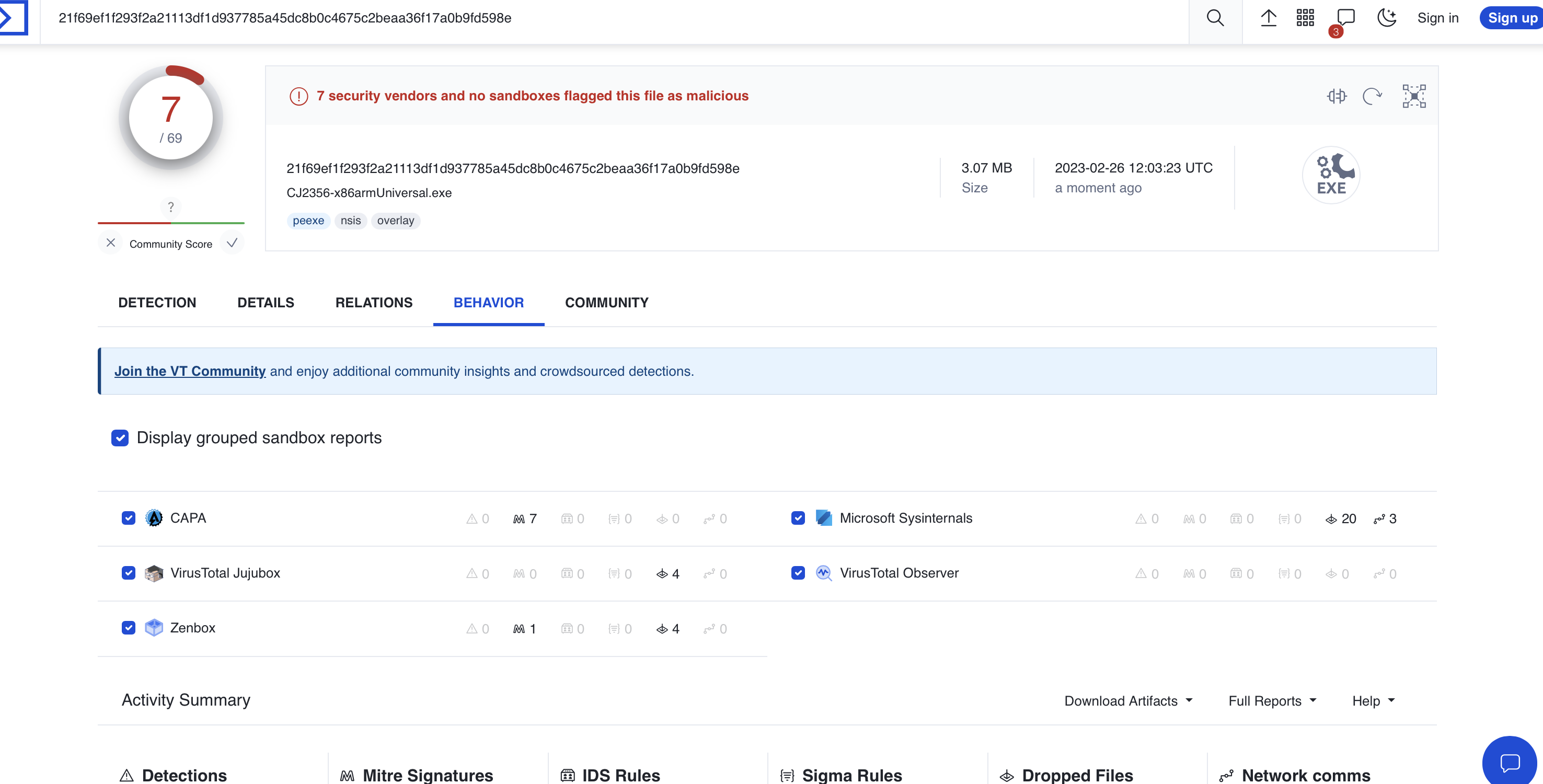Open Download Artifacts dropdown
This screenshot has height=784, width=1543.
point(1129,701)
